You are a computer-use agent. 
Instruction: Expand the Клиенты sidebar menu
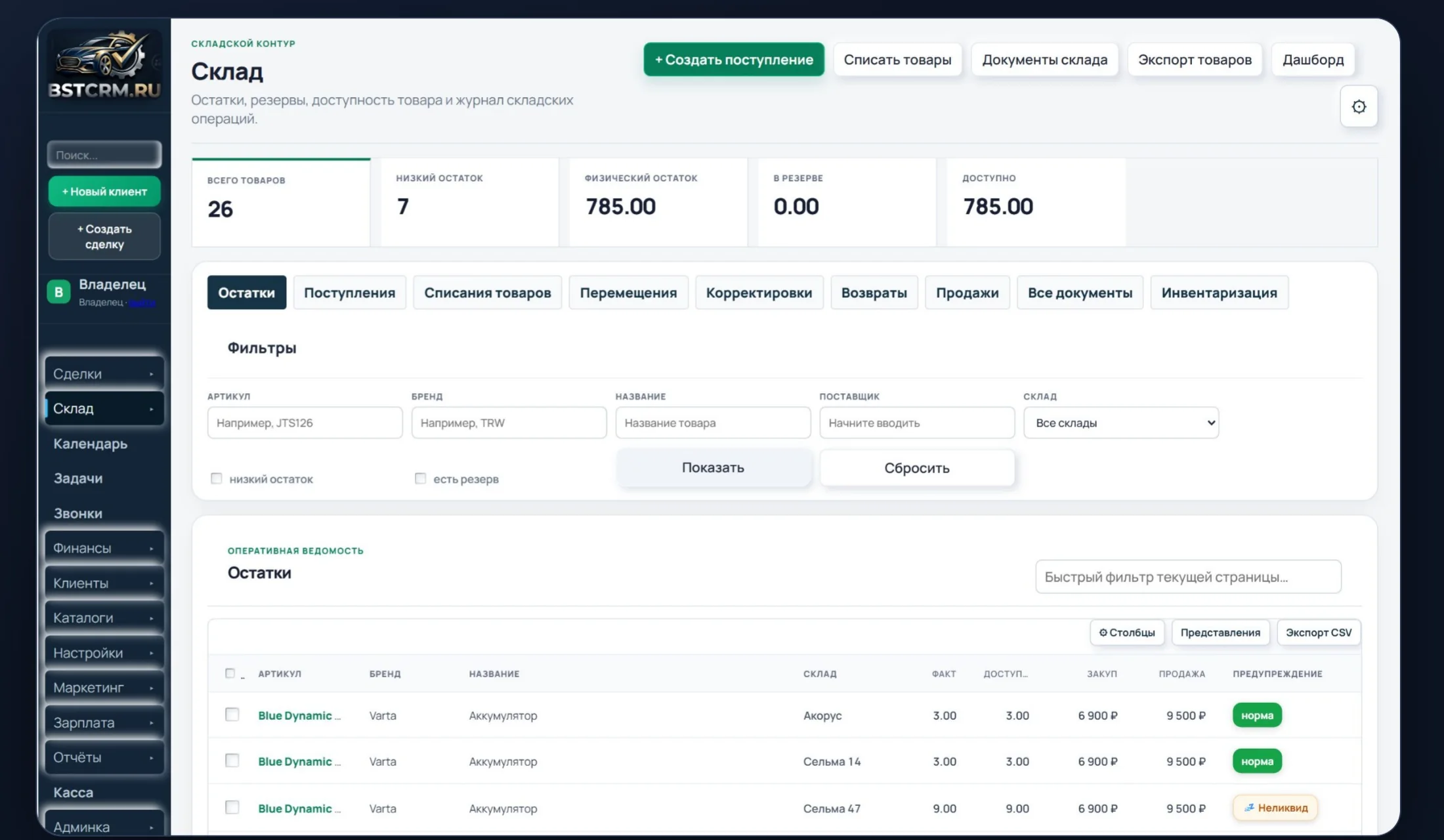point(104,583)
